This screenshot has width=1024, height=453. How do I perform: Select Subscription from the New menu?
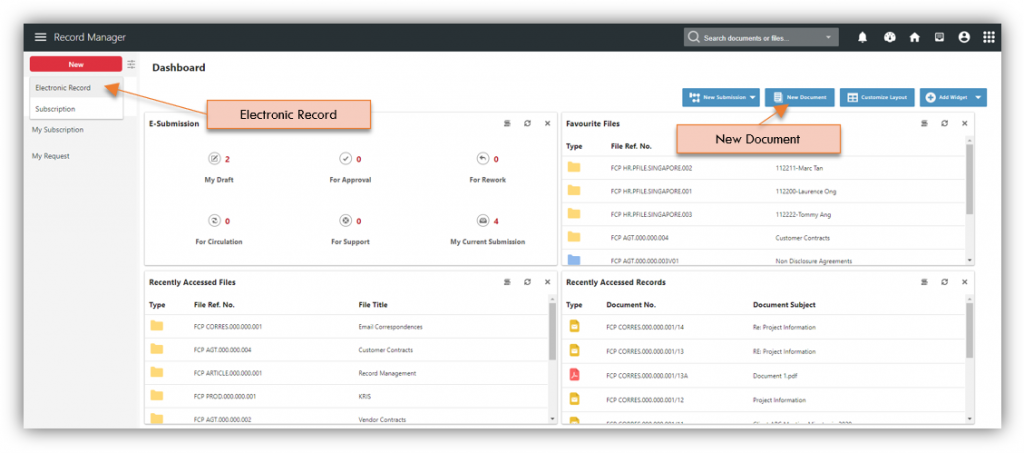(x=55, y=109)
